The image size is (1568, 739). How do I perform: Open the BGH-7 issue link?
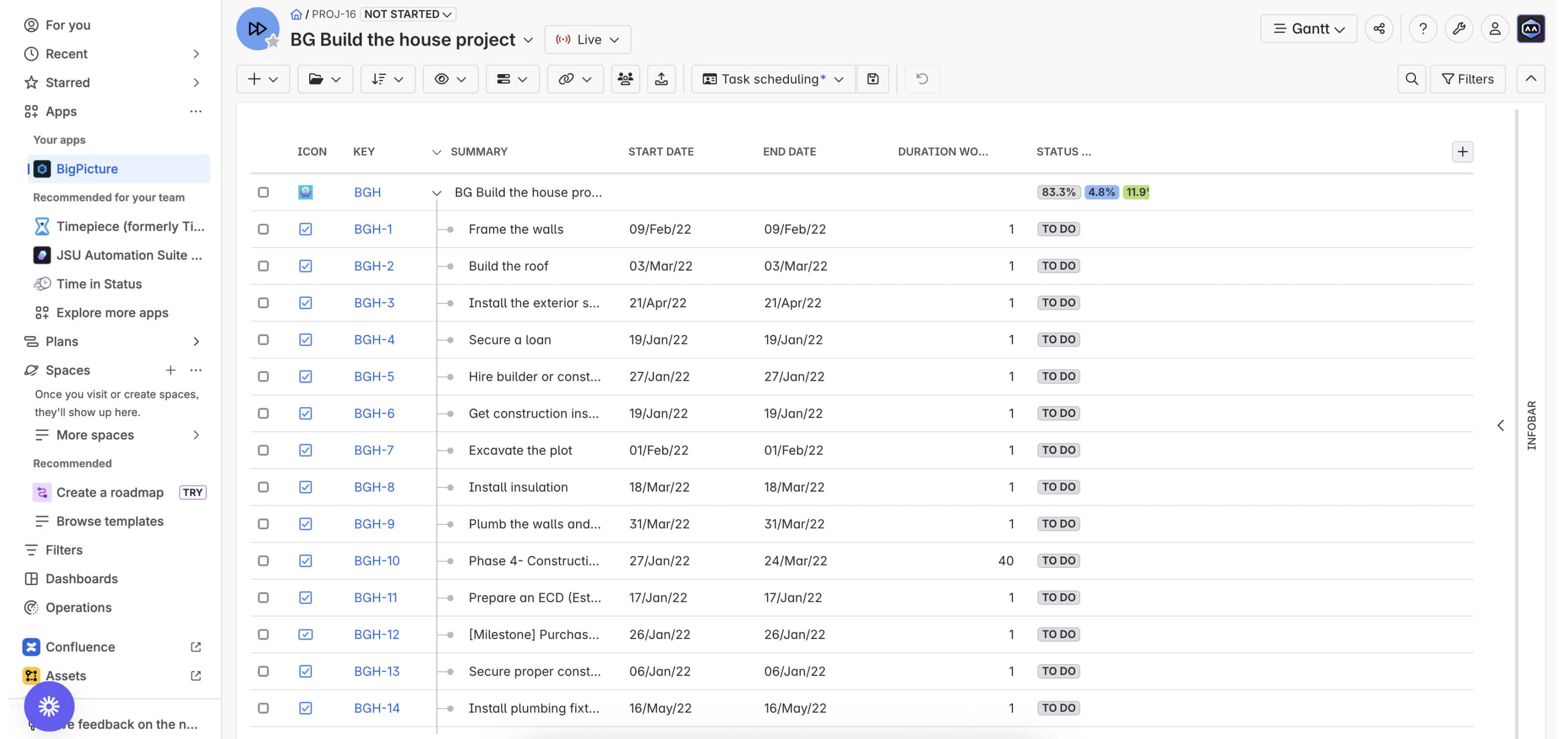pos(374,450)
